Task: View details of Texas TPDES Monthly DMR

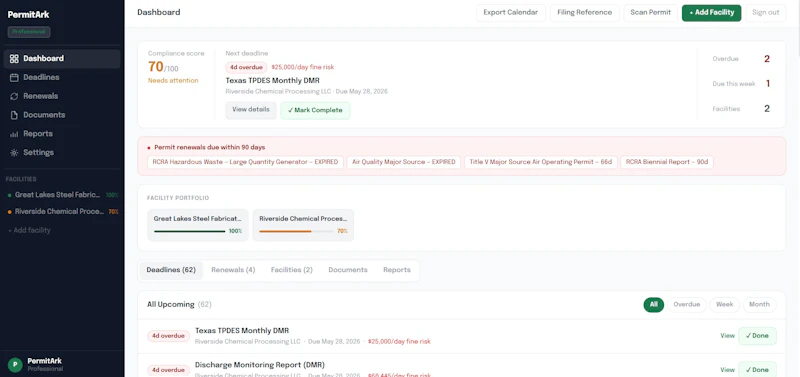Action: pyautogui.click(x=251, y=110)
